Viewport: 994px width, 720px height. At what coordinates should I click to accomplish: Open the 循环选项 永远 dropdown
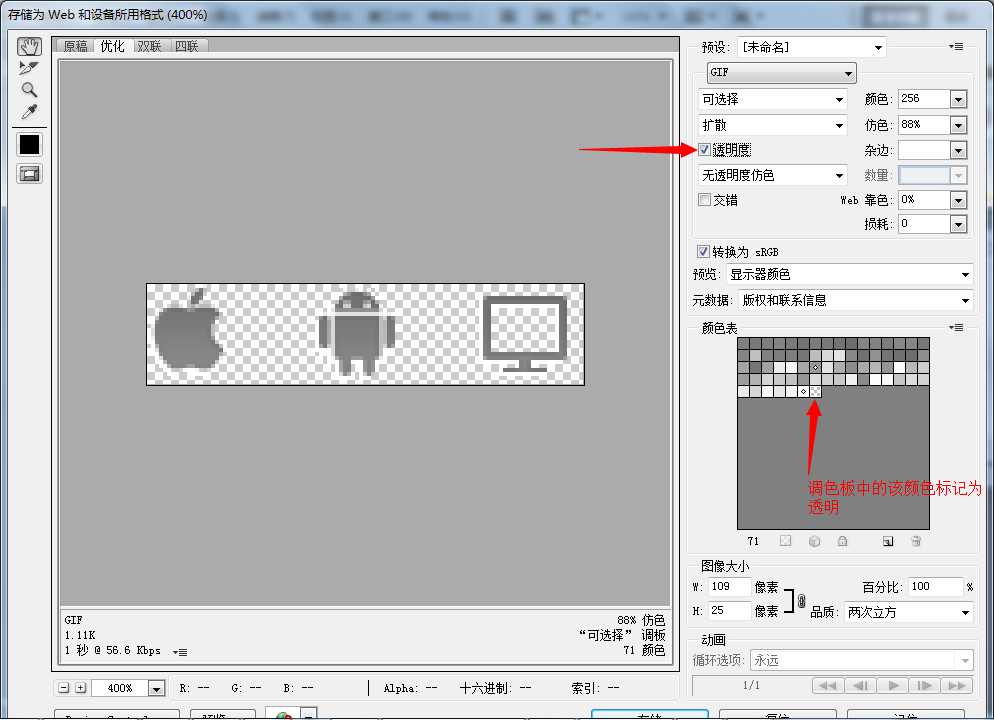pyautogui.click(x=862, y=660)
